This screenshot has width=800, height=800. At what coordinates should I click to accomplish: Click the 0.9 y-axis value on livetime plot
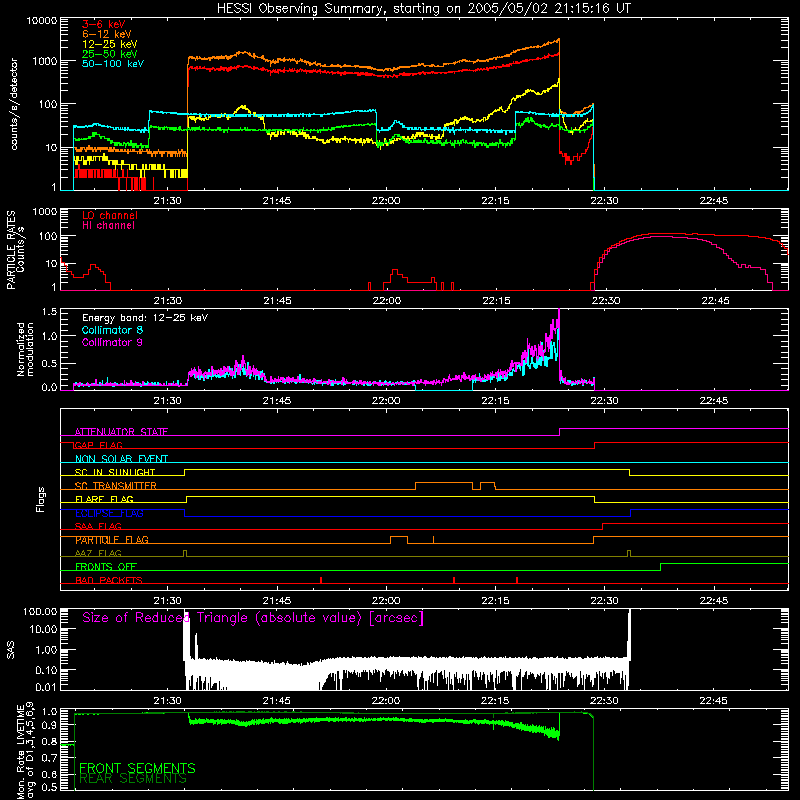49,724
